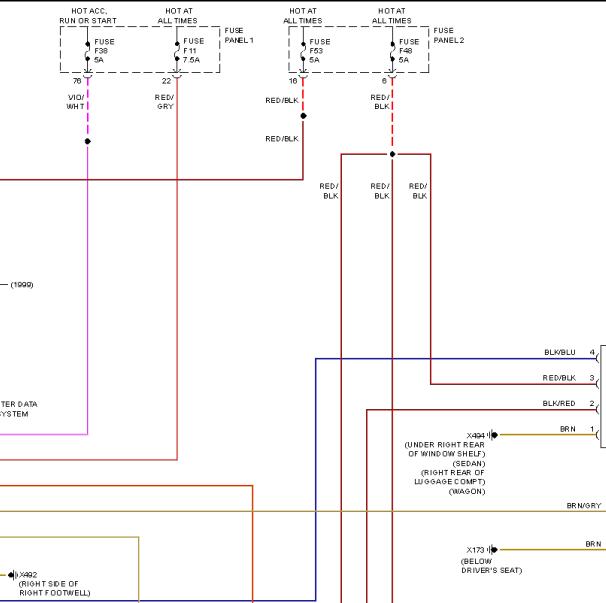The image size is (606, 603).
Task: Click the 'RED/BLK' label at pin 3
Action: 559,378
